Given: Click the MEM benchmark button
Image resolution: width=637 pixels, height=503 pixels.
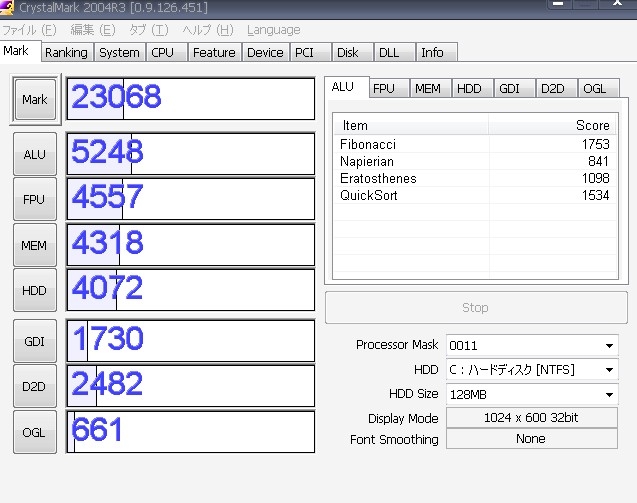Looking at the screenshot, I should pyautogui.click(x=34, y=245).
